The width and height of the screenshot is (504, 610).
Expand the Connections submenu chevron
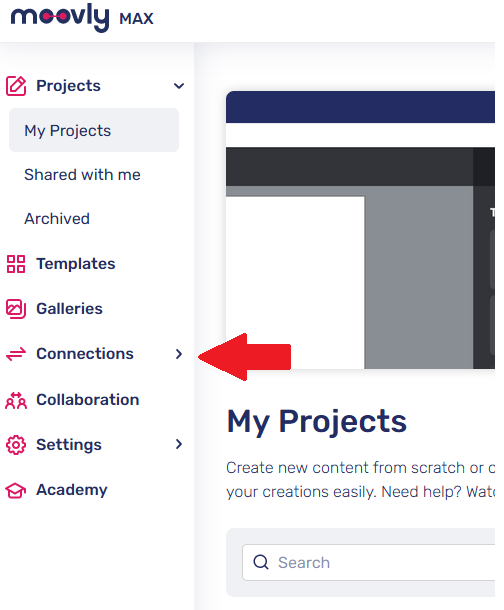pos(178,354)
